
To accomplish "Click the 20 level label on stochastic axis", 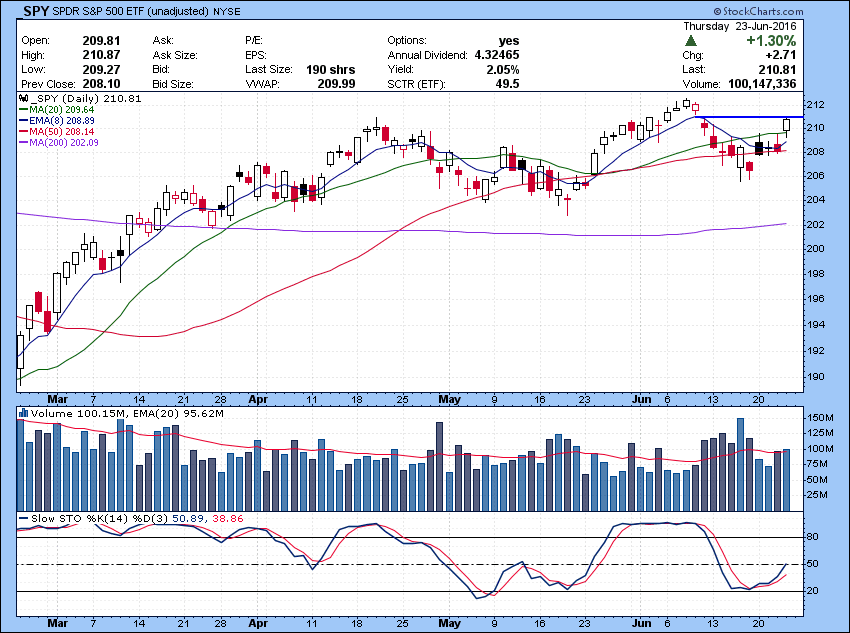I will click(813, 591).
